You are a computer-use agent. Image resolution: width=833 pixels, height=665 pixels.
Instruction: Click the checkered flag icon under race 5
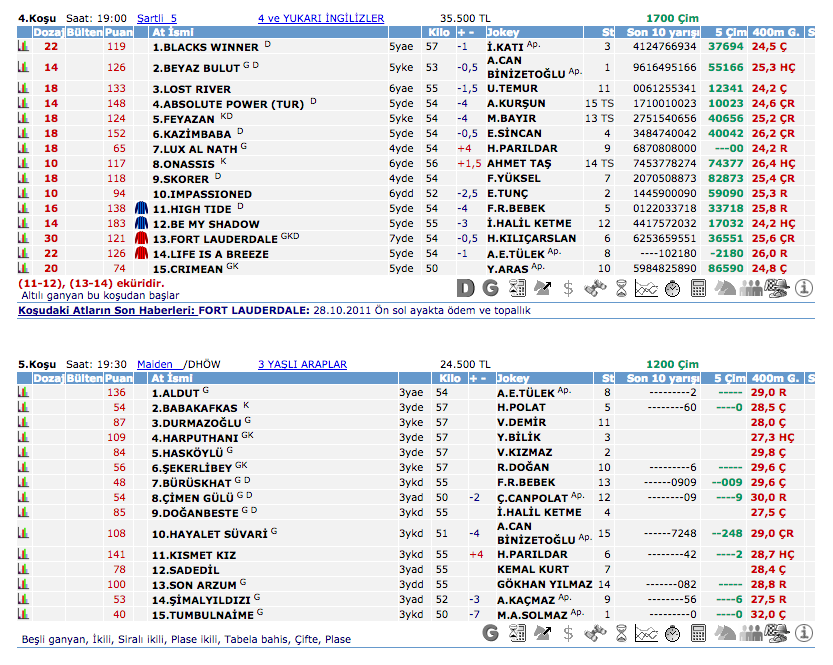(777, 632)
